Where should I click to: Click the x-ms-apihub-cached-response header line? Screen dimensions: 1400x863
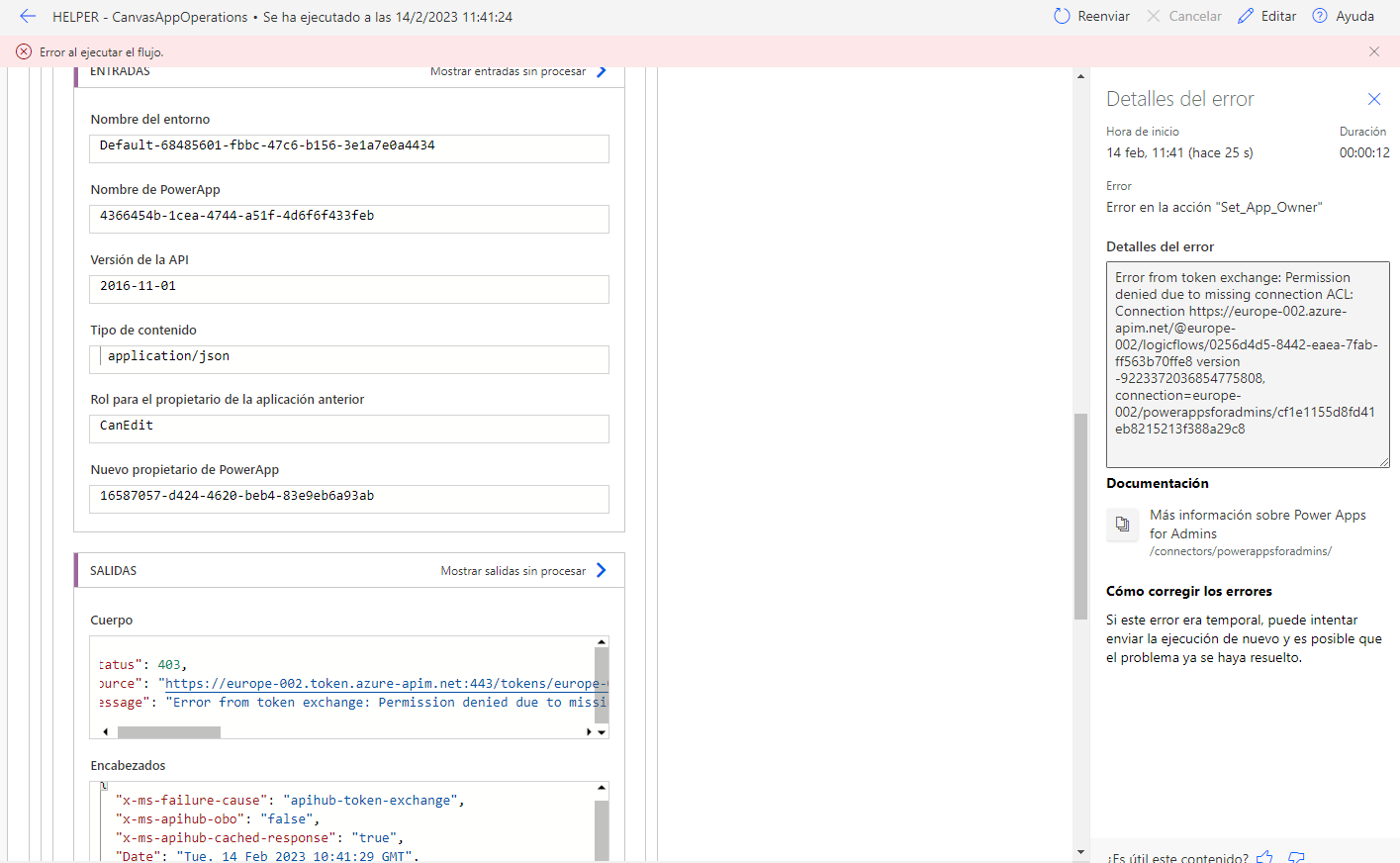tap(259, 837)
